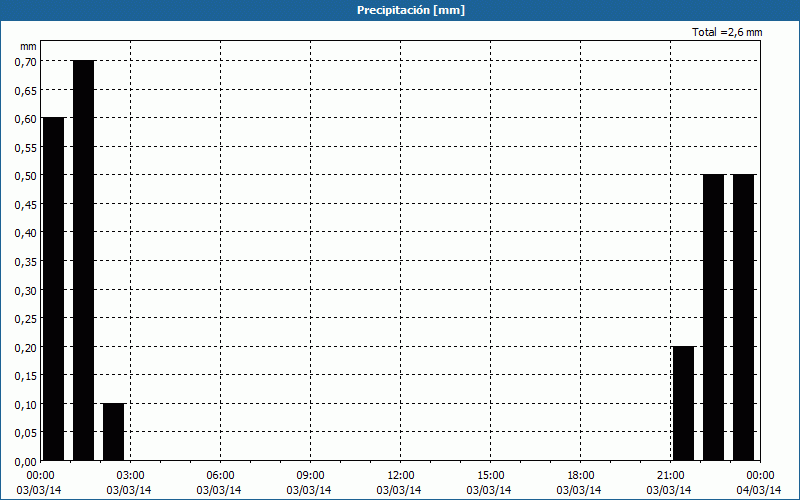Select the 0,70 y-axis value
800x500 pixels.
click(26, 62)
